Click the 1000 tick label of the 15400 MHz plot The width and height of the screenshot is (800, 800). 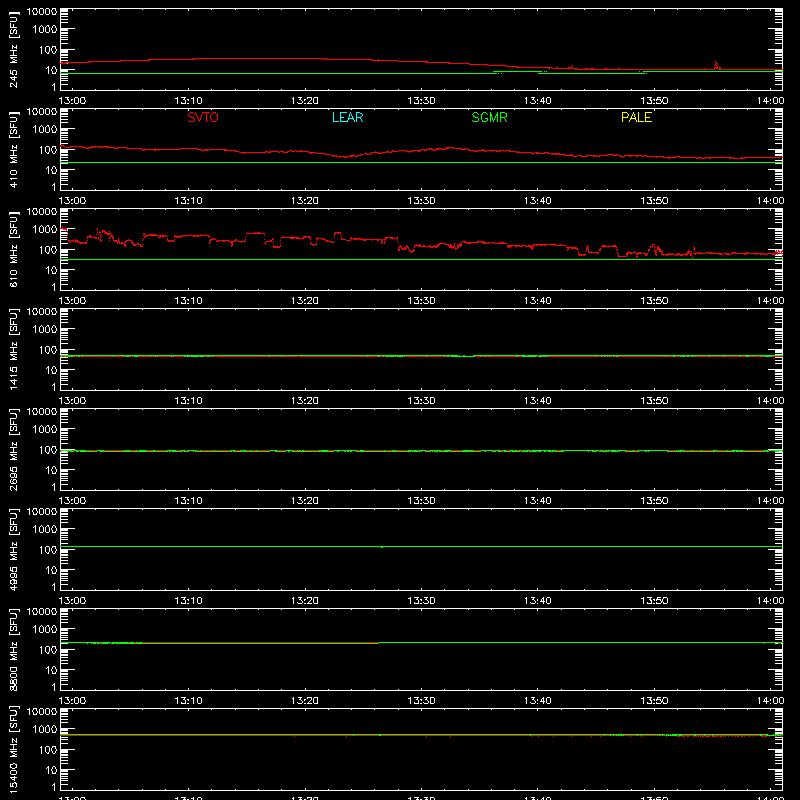[45, 730]
